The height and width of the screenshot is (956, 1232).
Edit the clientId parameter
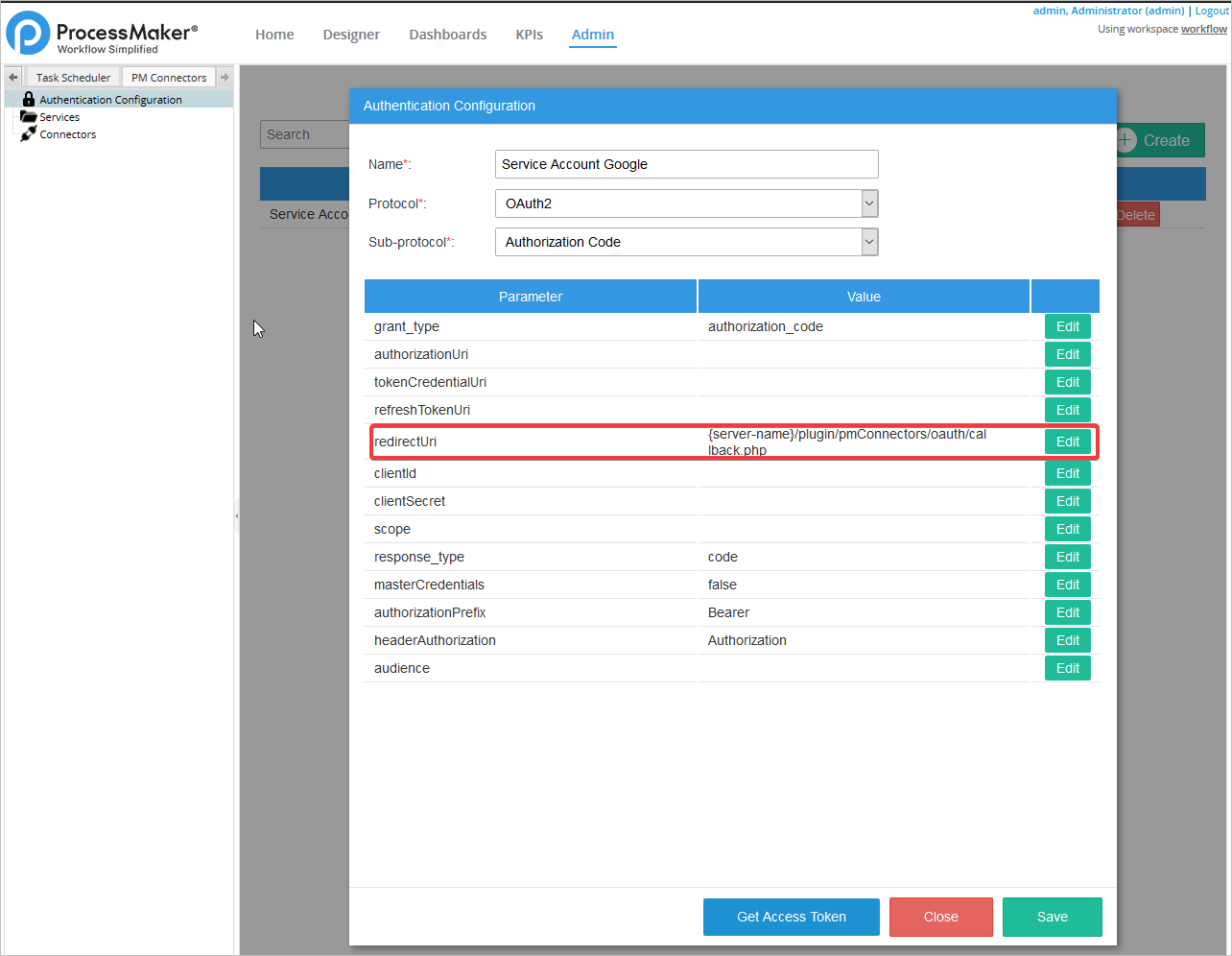coord(1067,473)
